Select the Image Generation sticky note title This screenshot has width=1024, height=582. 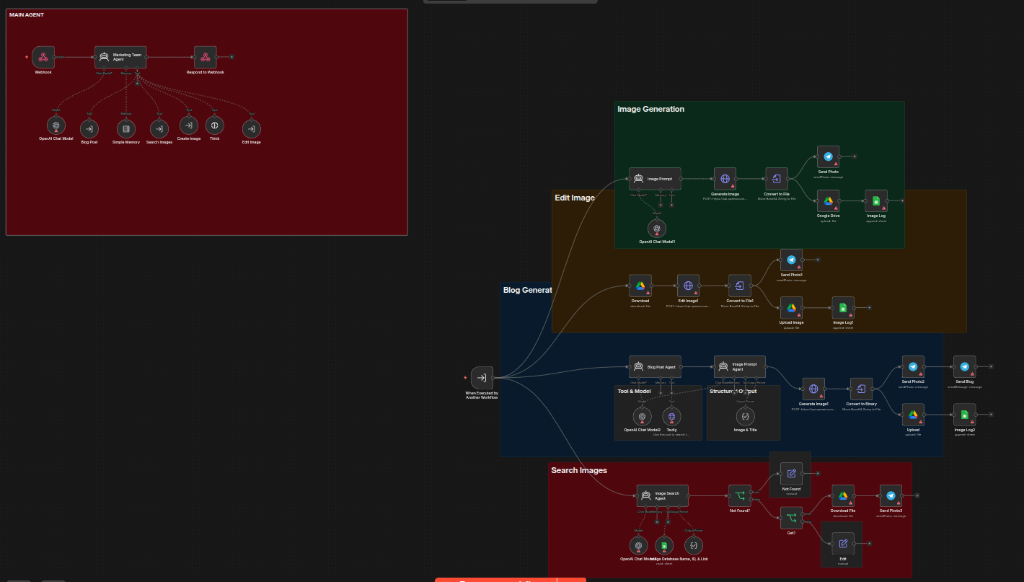(650, 109)
